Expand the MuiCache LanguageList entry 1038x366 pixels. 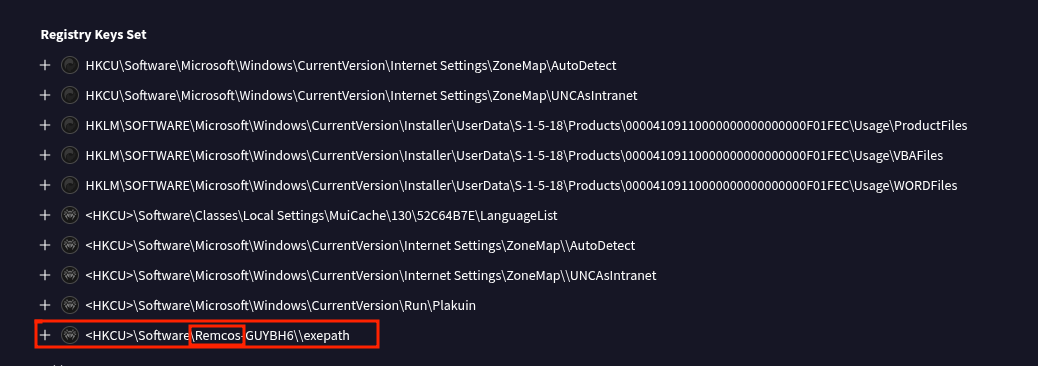(45, 215)
